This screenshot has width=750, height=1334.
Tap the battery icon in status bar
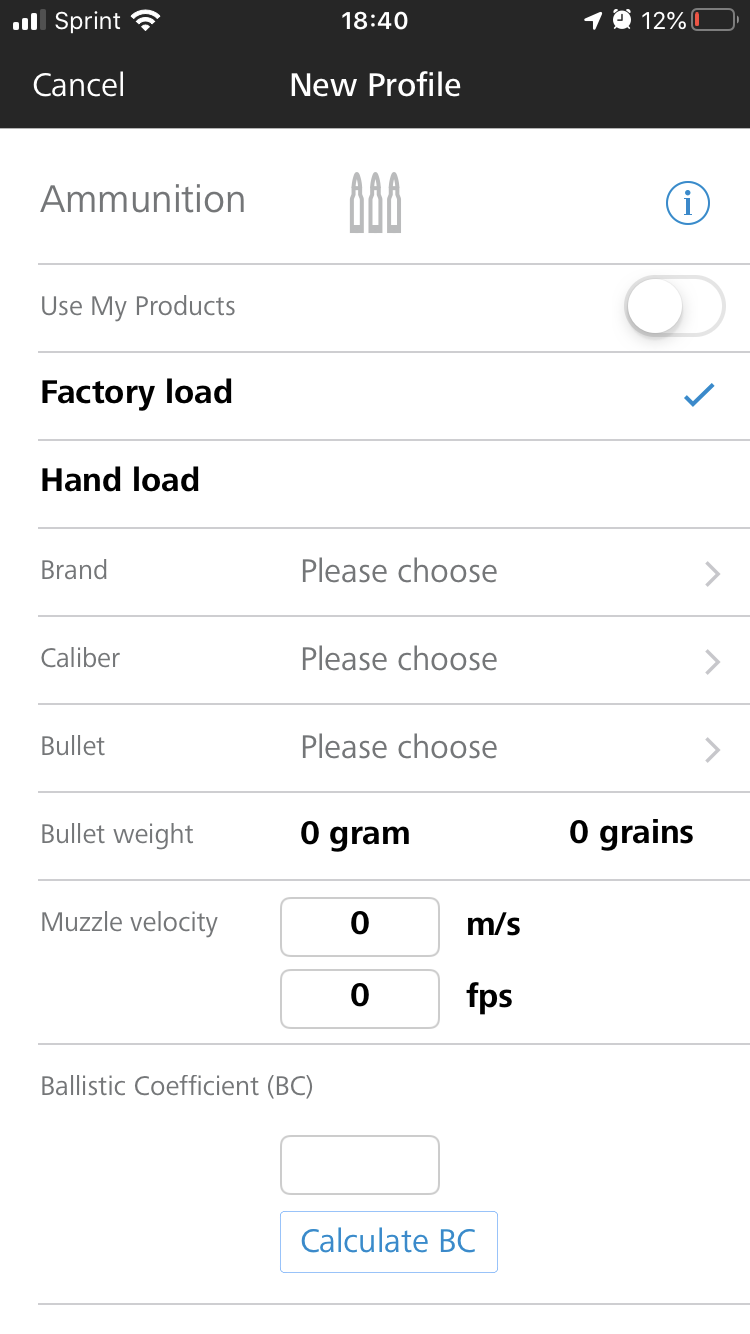713,21
